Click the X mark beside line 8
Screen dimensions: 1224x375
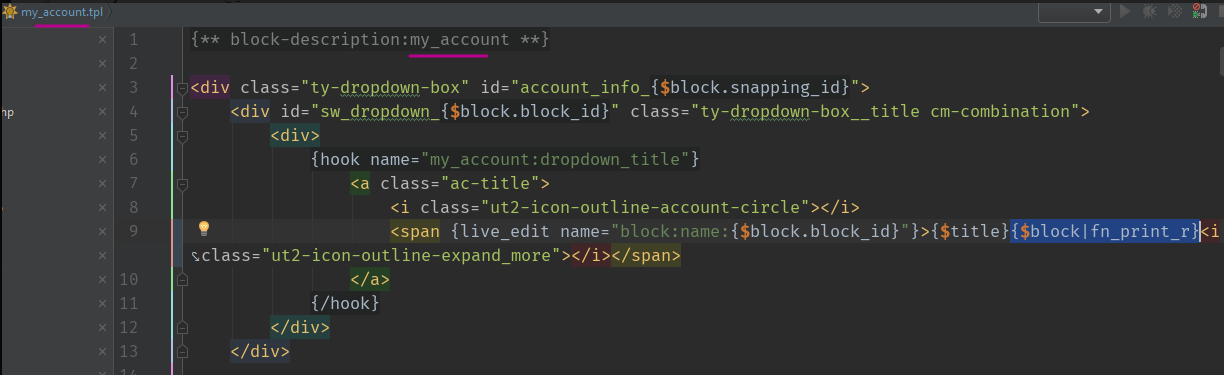(x=102, y=208)
